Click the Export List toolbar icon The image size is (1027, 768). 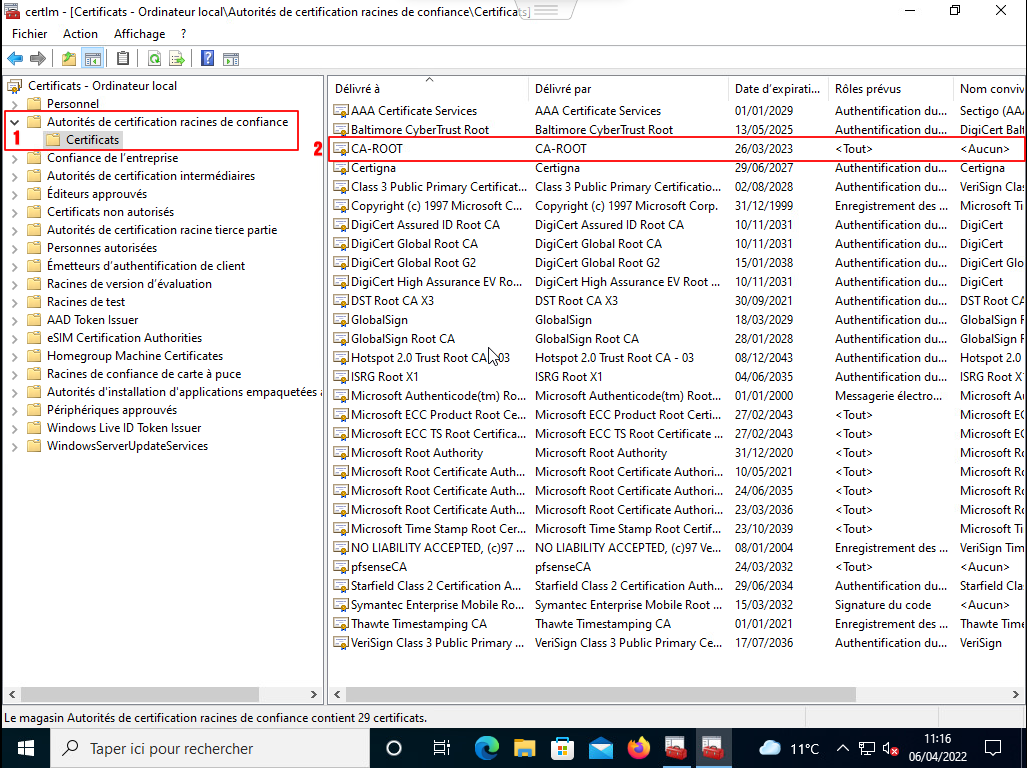click(177, 58)
